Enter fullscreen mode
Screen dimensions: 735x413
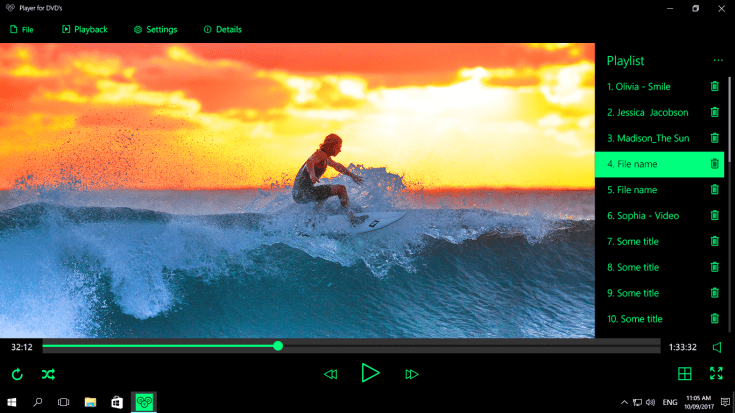click(x=716, y=374)
